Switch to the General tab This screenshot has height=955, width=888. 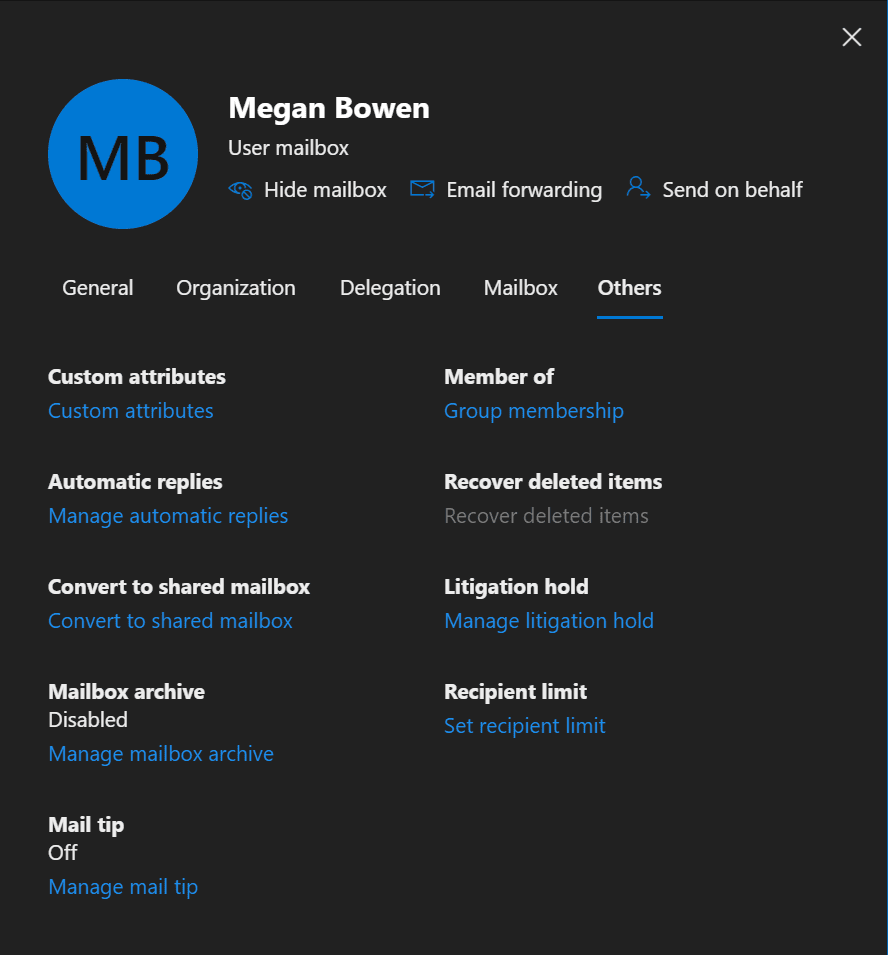(x=97, y=288)
